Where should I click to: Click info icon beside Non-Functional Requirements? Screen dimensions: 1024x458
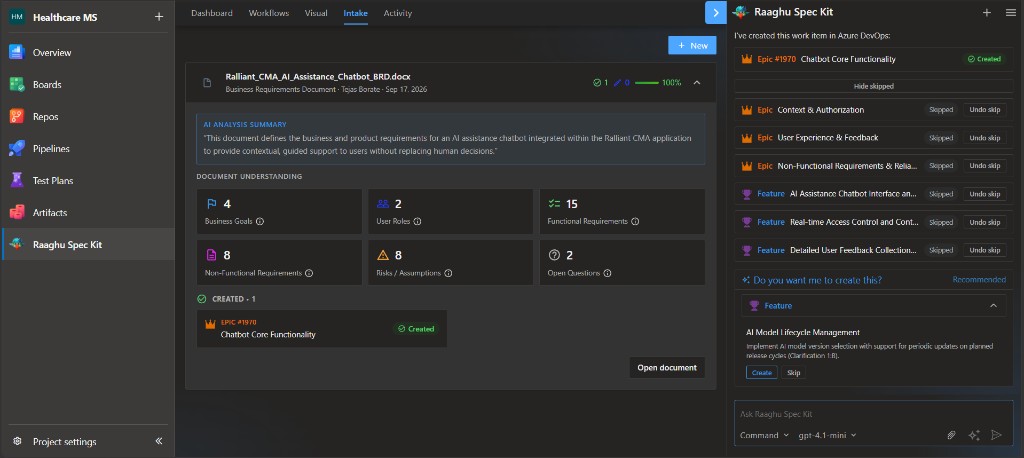[x=309, y=273]
